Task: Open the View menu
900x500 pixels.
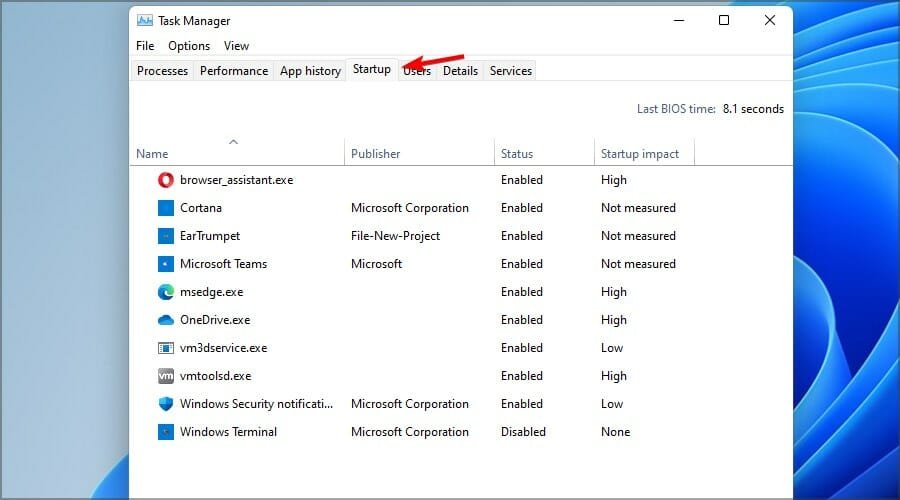Action: pyautogui.click(x=236, y=46)
